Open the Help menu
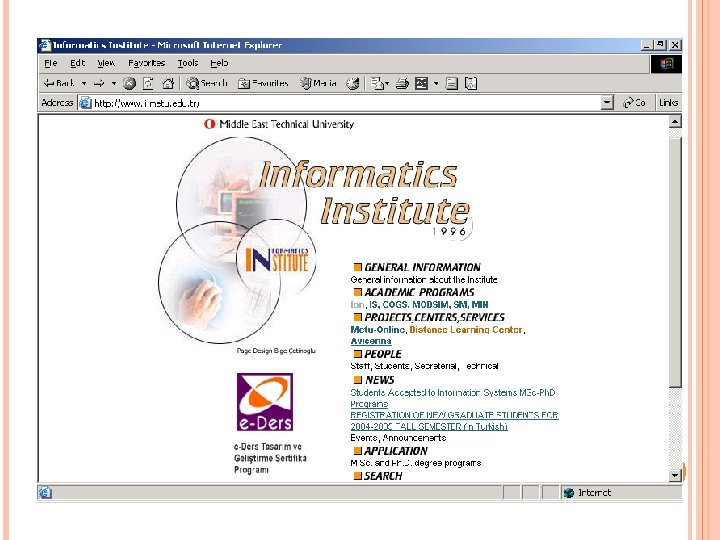 click(x=219, y=63)
